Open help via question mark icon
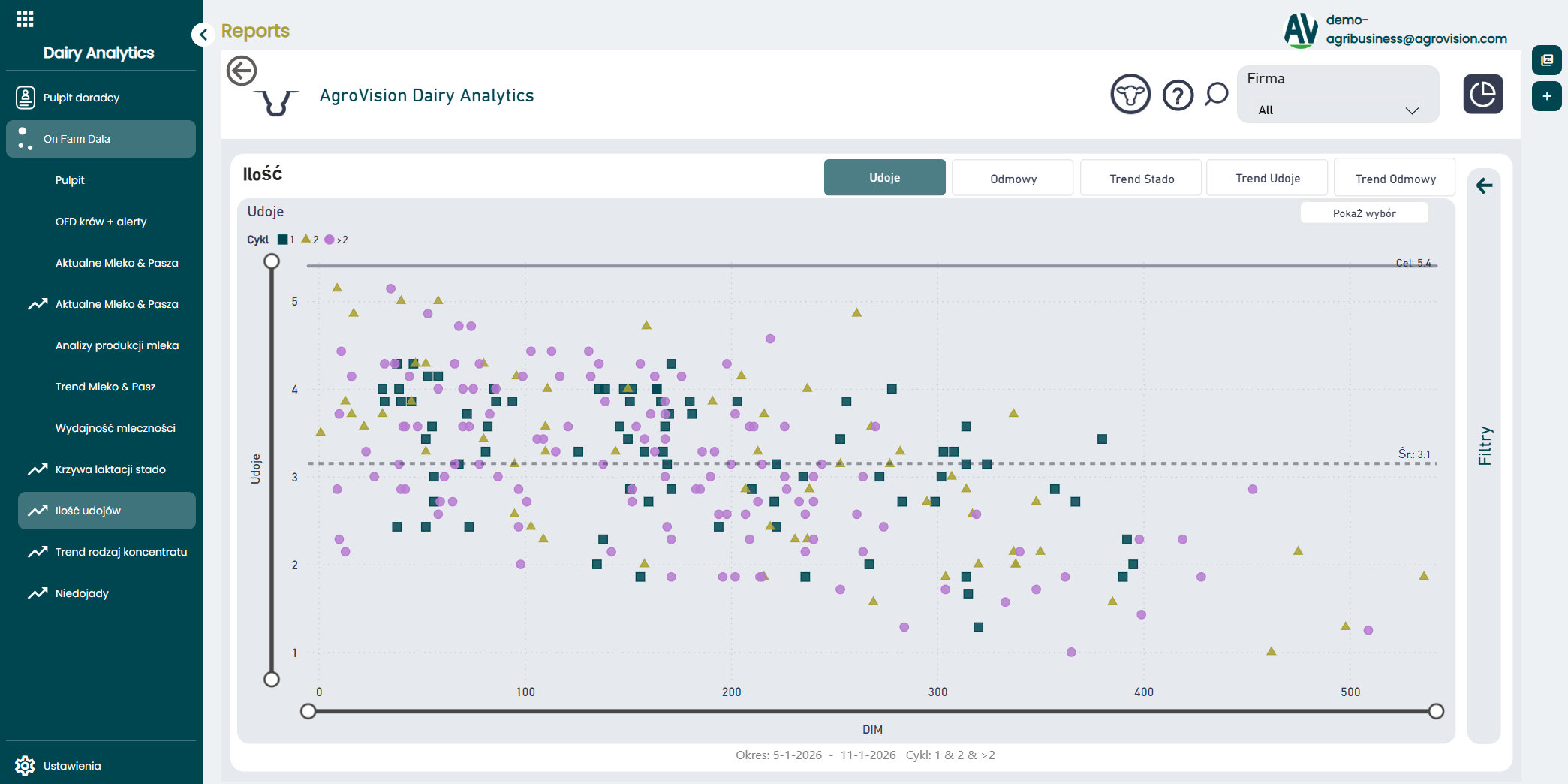This screenshot has width=1568, height=784. point(1178,95)
